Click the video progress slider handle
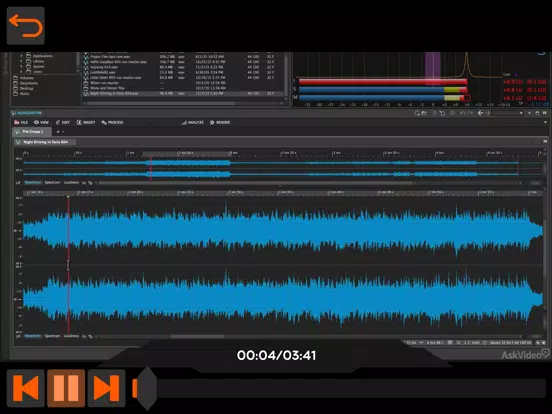The image size is (552, 414). click(x=146, y=388)
